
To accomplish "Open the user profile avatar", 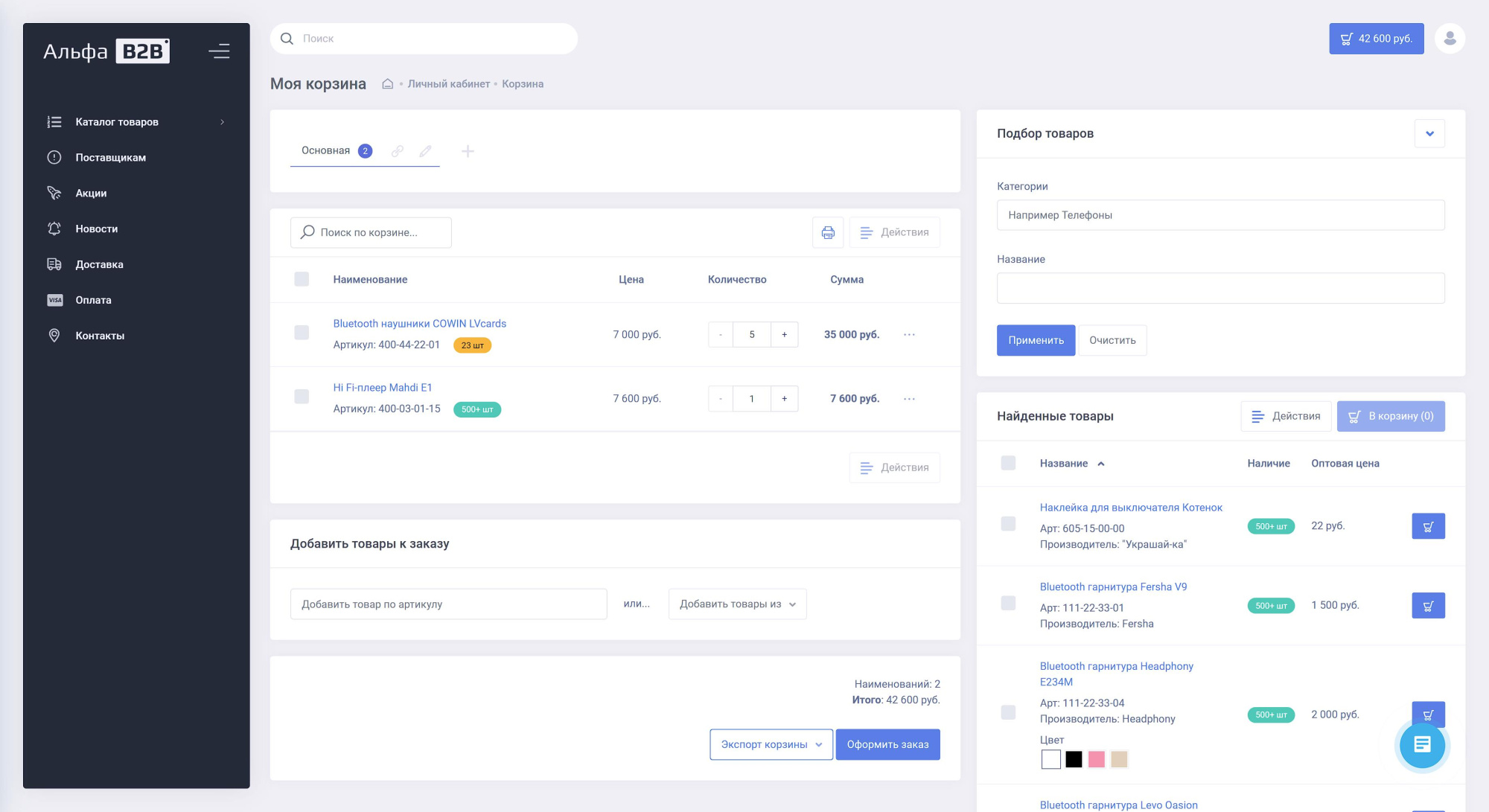I will pyautogui.click(x=1450, y=39).
